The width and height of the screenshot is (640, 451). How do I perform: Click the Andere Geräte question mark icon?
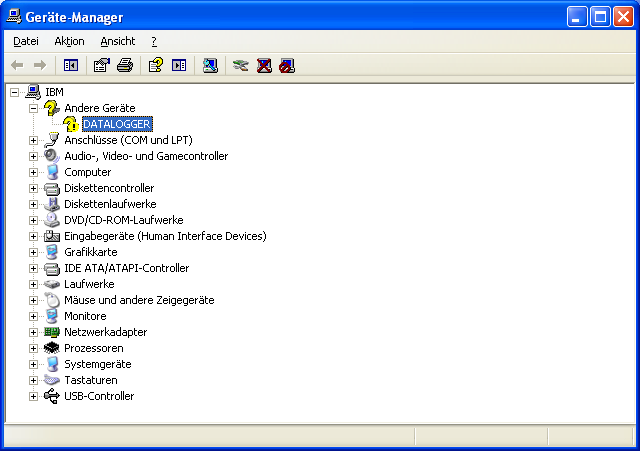coord(51,108)
